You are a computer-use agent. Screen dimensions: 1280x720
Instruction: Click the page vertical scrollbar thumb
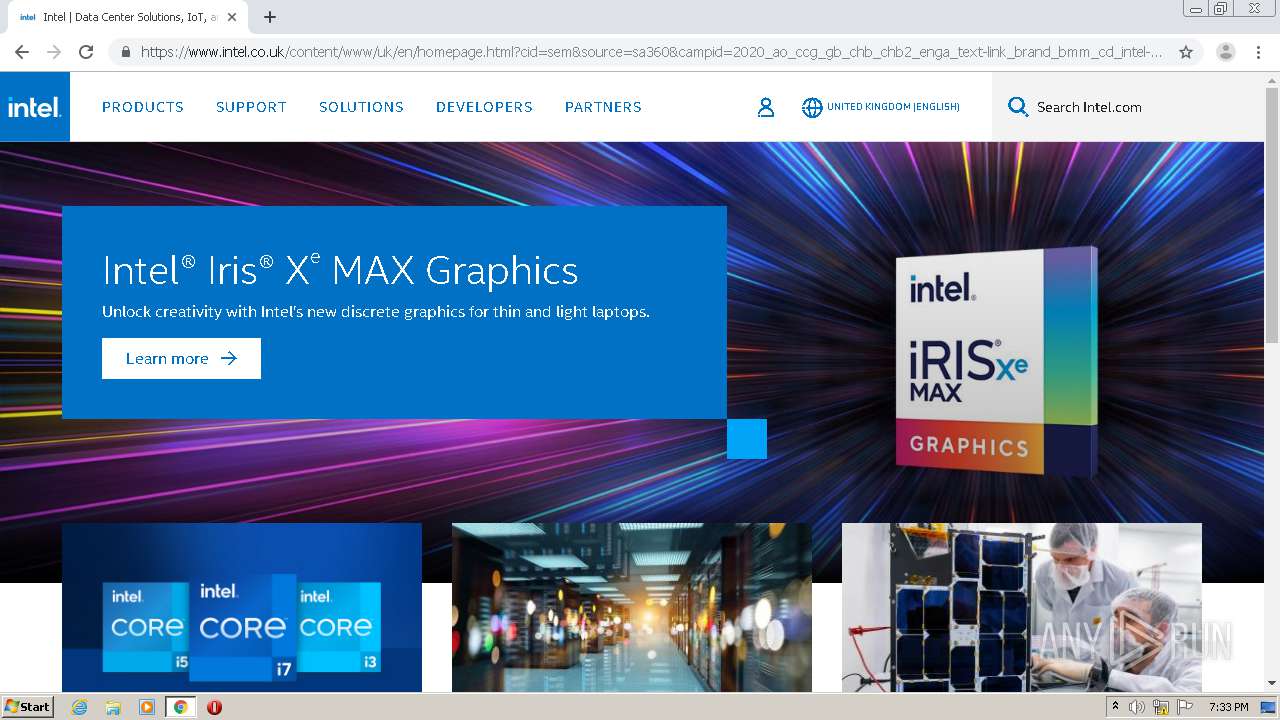[1272, 215]
